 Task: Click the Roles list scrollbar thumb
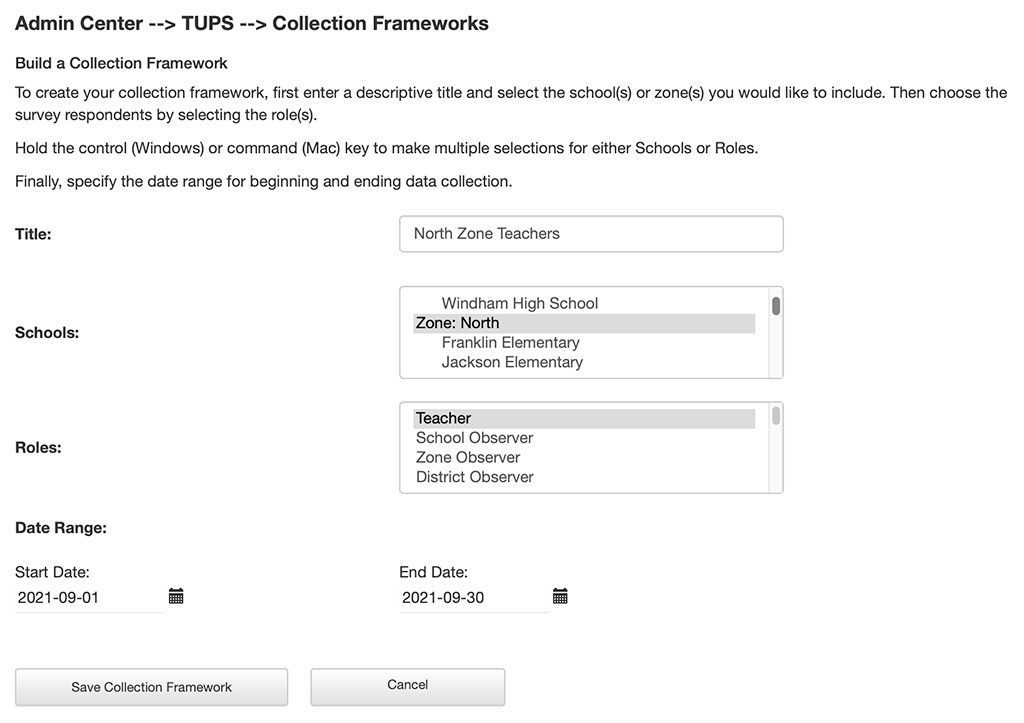(x=776, y=415)
